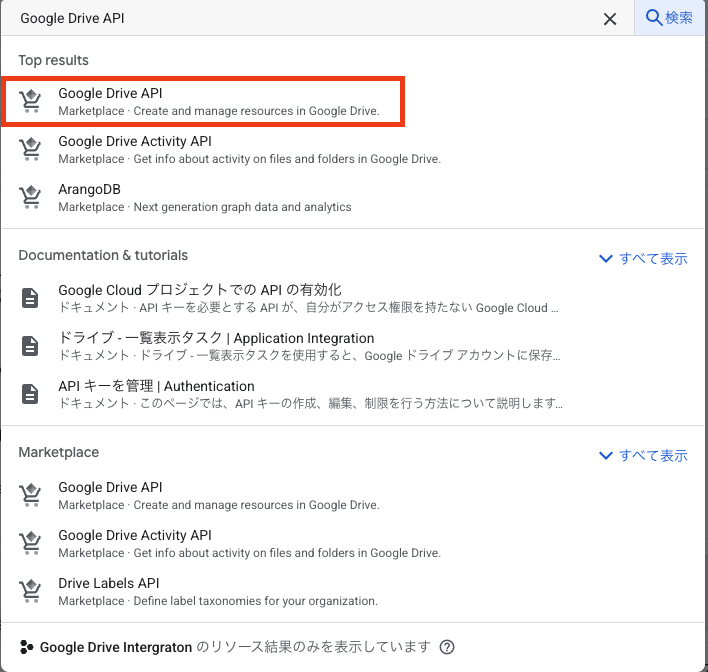This screenshot has width=708, height=672.
Task: Click into the Google Drive API search field
Action: [300, 18]
